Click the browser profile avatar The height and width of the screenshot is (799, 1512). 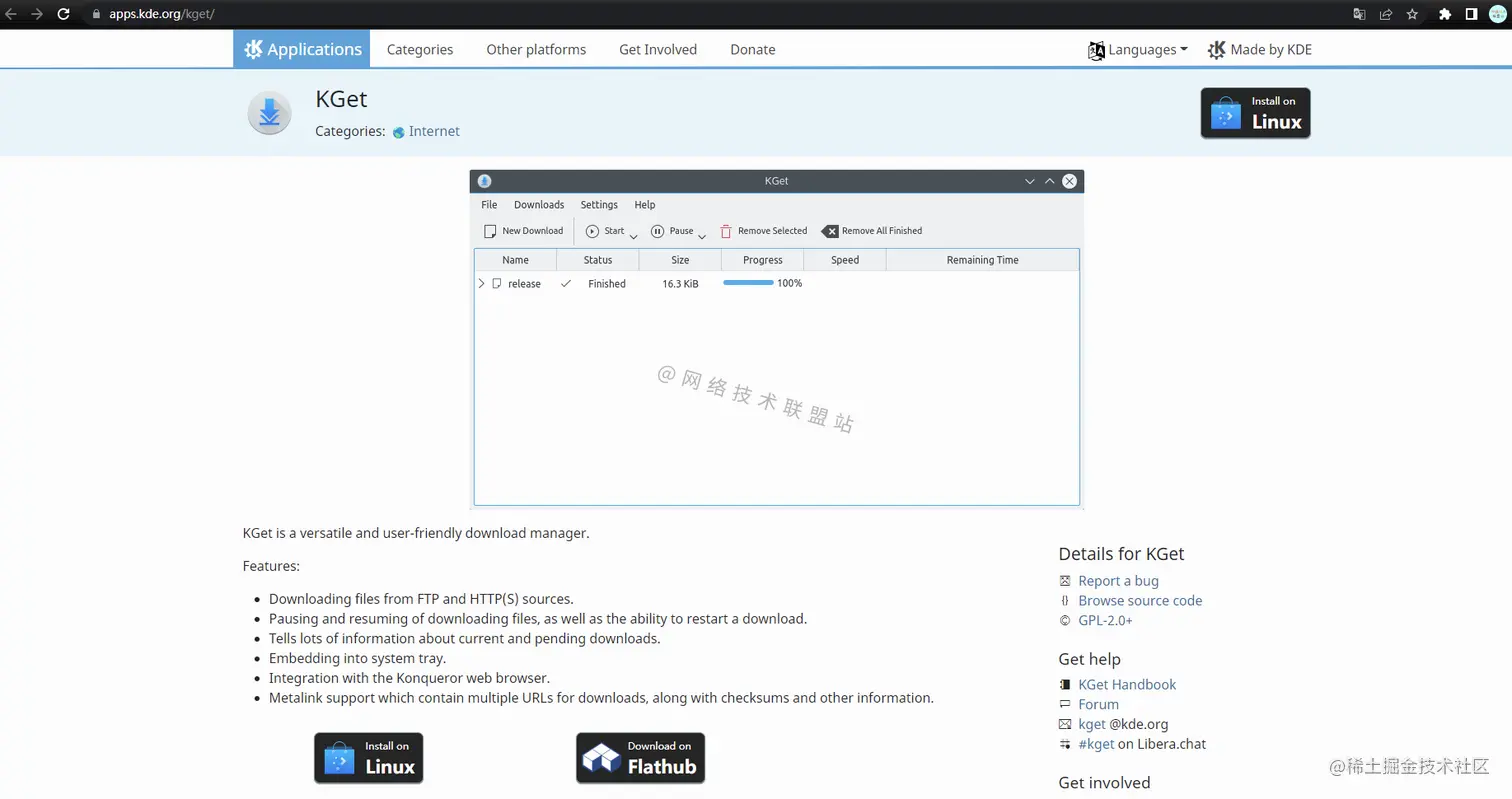[x=1497, y=14]
